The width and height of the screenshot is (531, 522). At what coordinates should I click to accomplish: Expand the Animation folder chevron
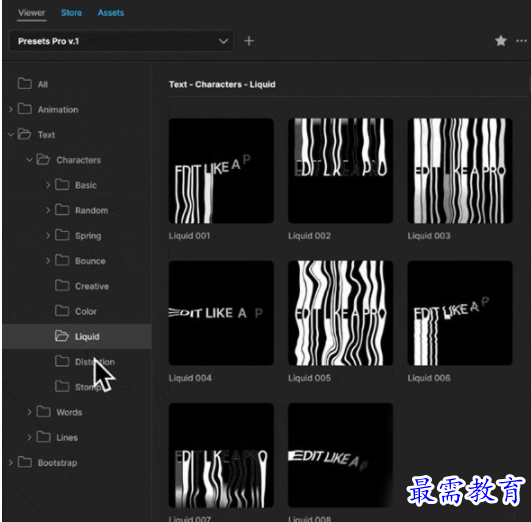[x=10, y=109]
